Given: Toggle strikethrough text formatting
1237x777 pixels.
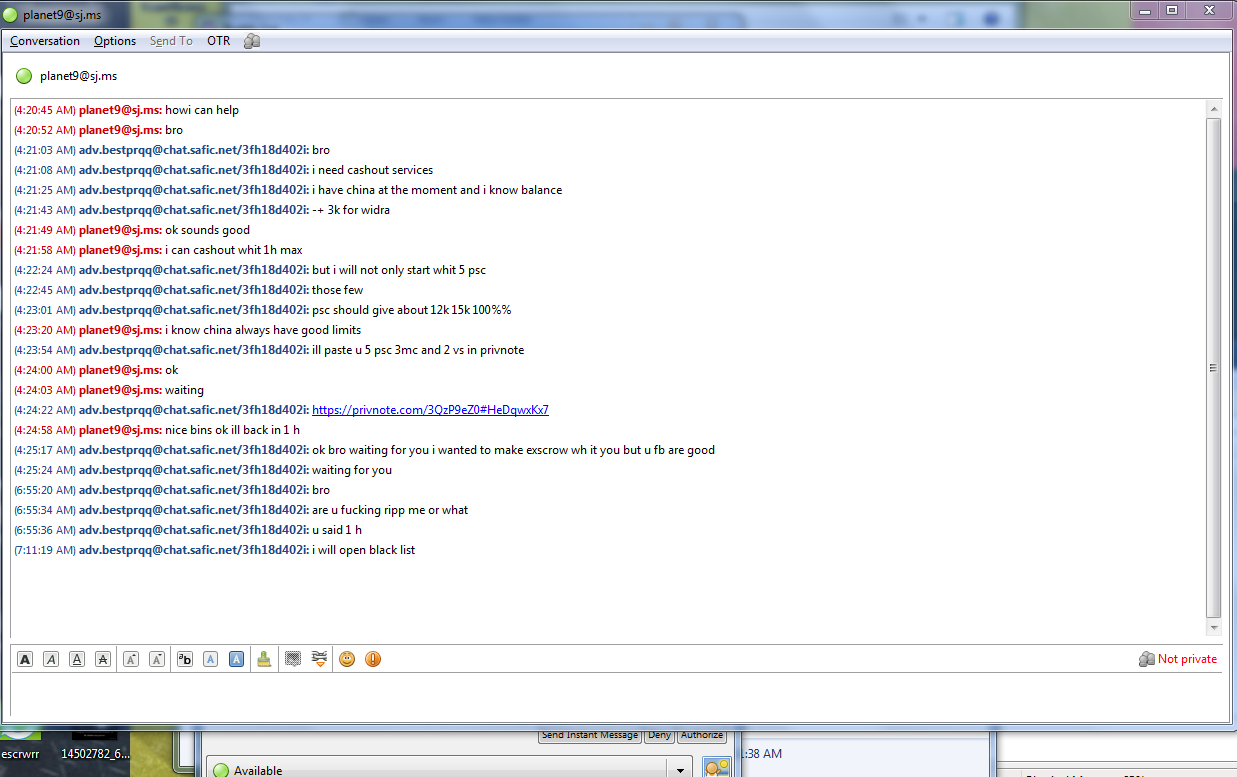Looking at the screenshot, I should tap(103, 659).
